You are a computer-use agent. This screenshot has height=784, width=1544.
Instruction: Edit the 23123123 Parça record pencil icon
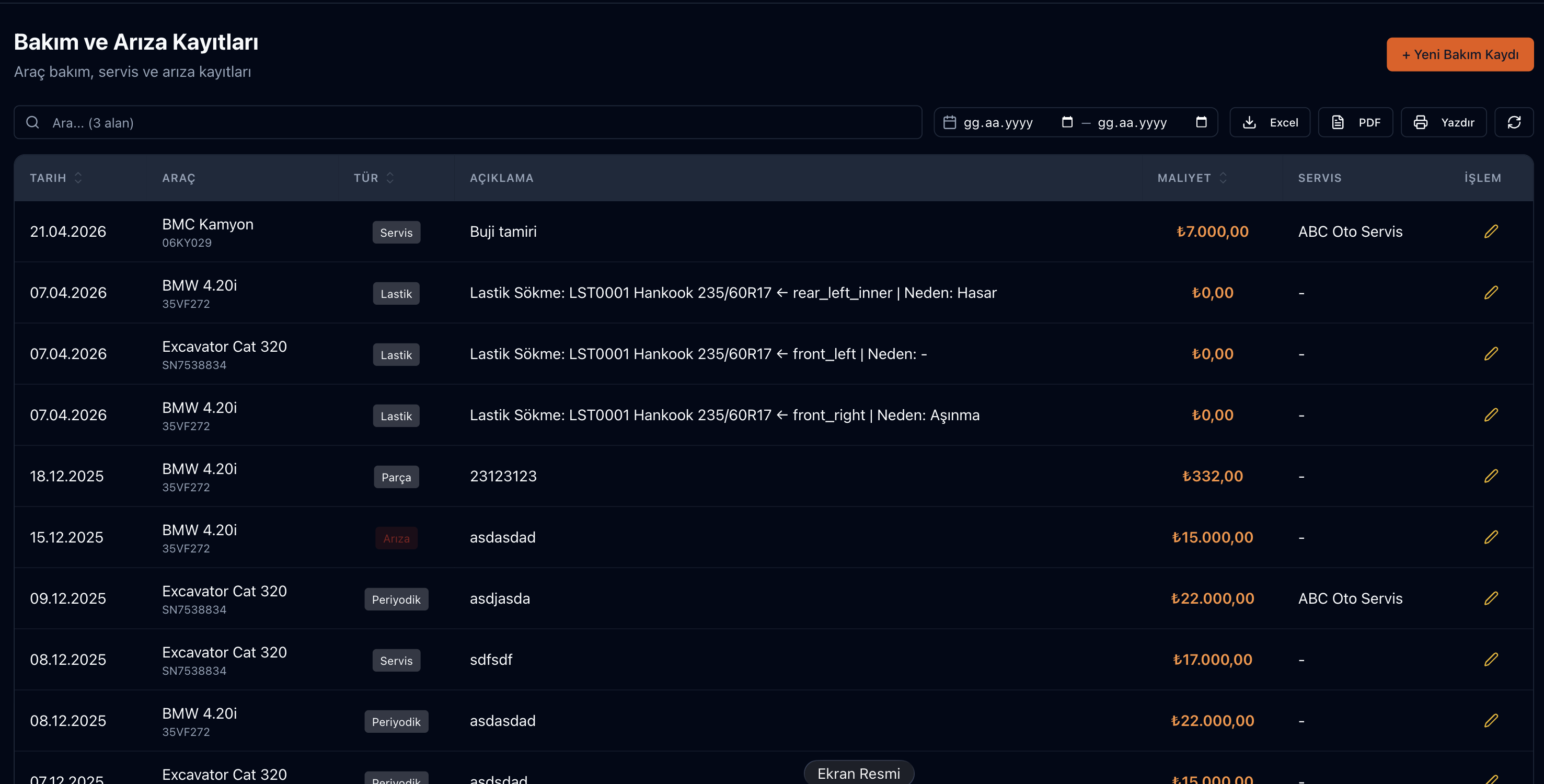tap(1491, 476)
